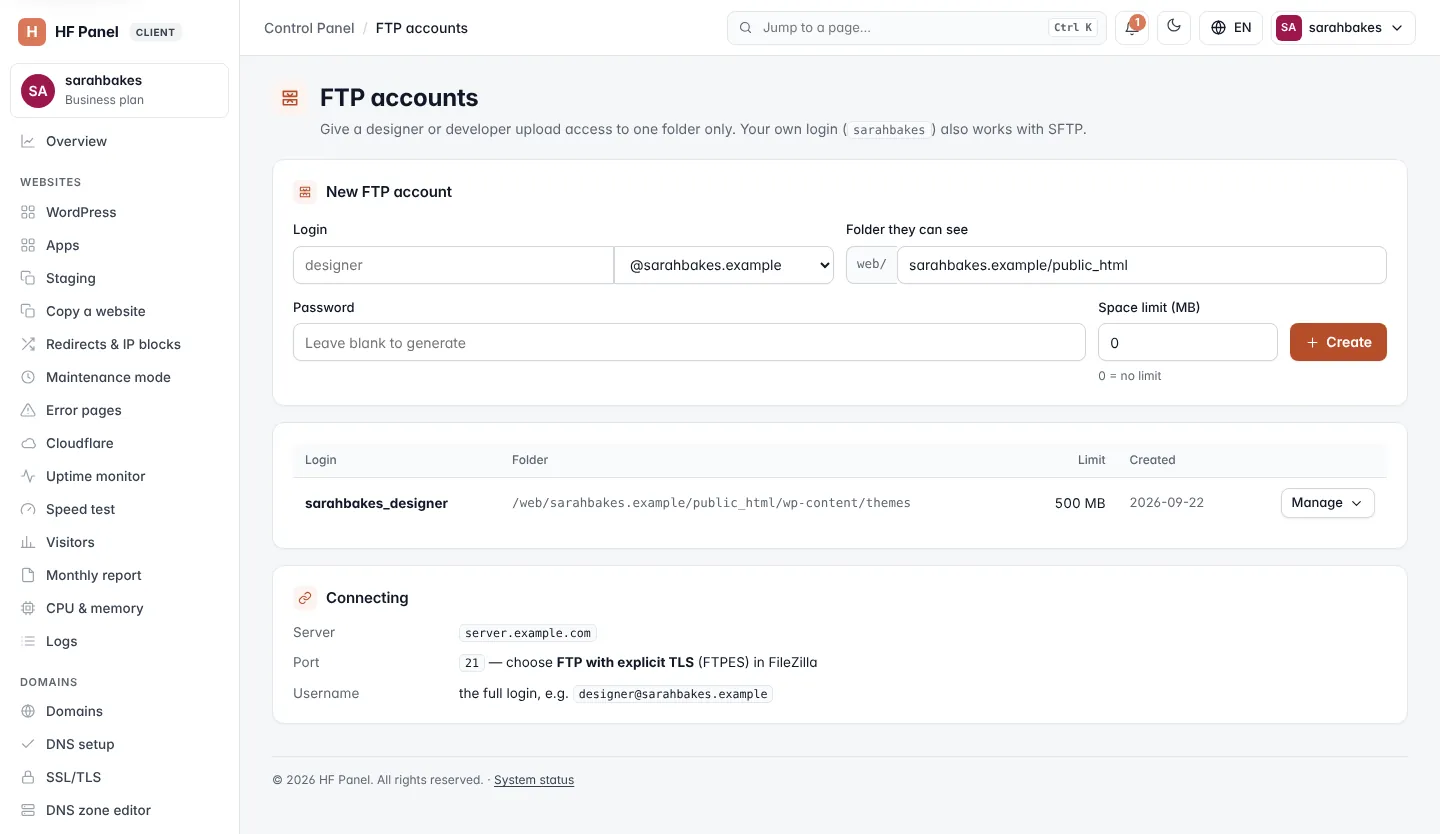The height and width of the screenshot is (834, 1440).
Task: Click the Cloudflare cloud icon
Action: [x=28, y=443]
